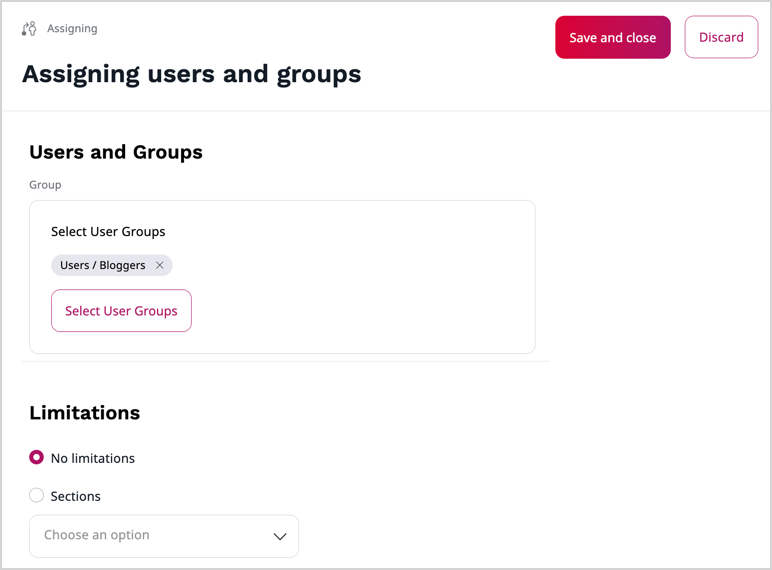Screen dimensions: 772x570
Task: Click the Assigning users and groups title
Action: click(x=191, y=74)
